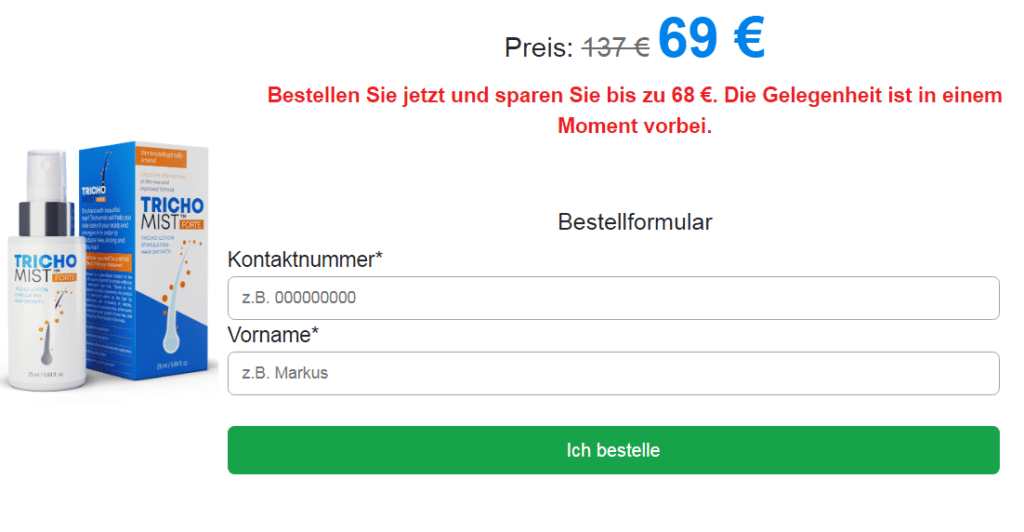Viewport: 1024px width, 532px height.
Task: Click the large blue 69 € price
Action: click(711, 40)
